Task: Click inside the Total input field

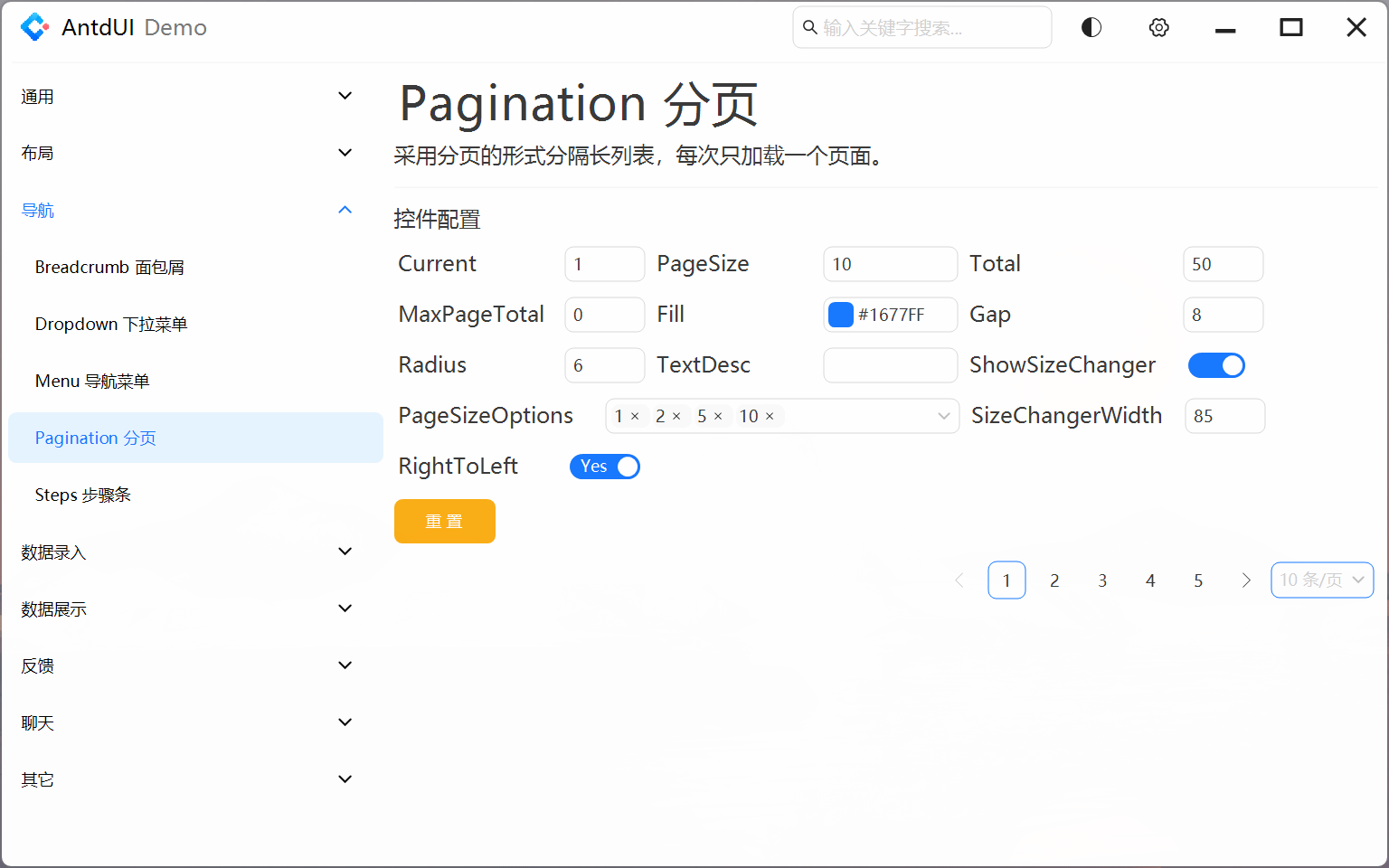Action: point(1223,264)
